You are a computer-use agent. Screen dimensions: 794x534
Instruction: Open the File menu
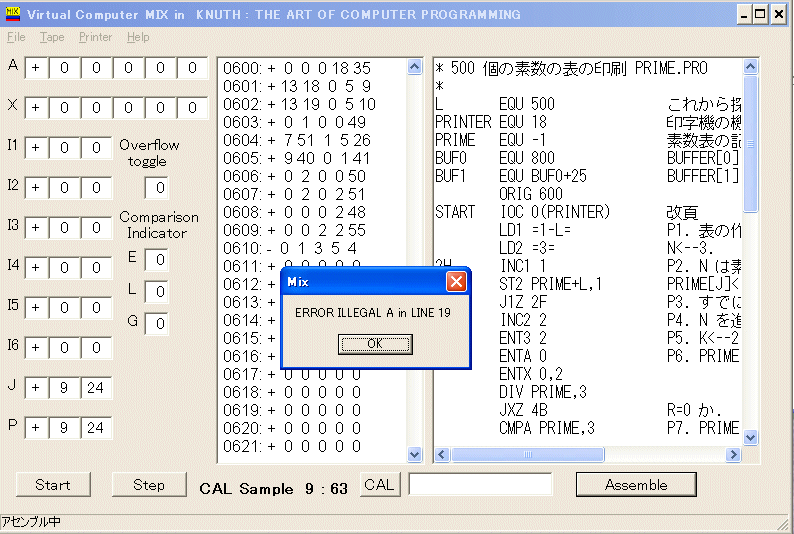click(x=16, y=37)
